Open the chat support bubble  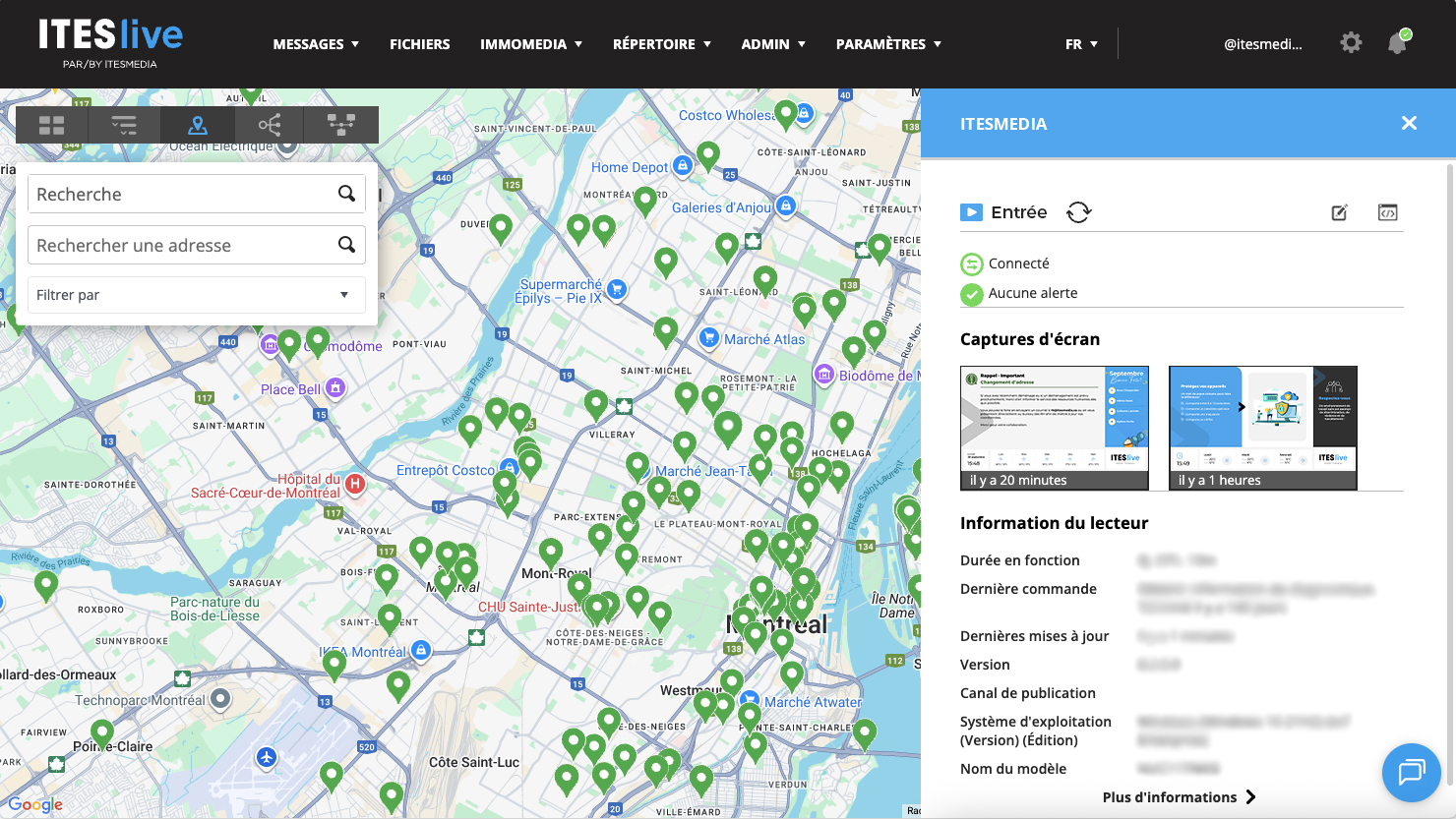(1411, 772)
